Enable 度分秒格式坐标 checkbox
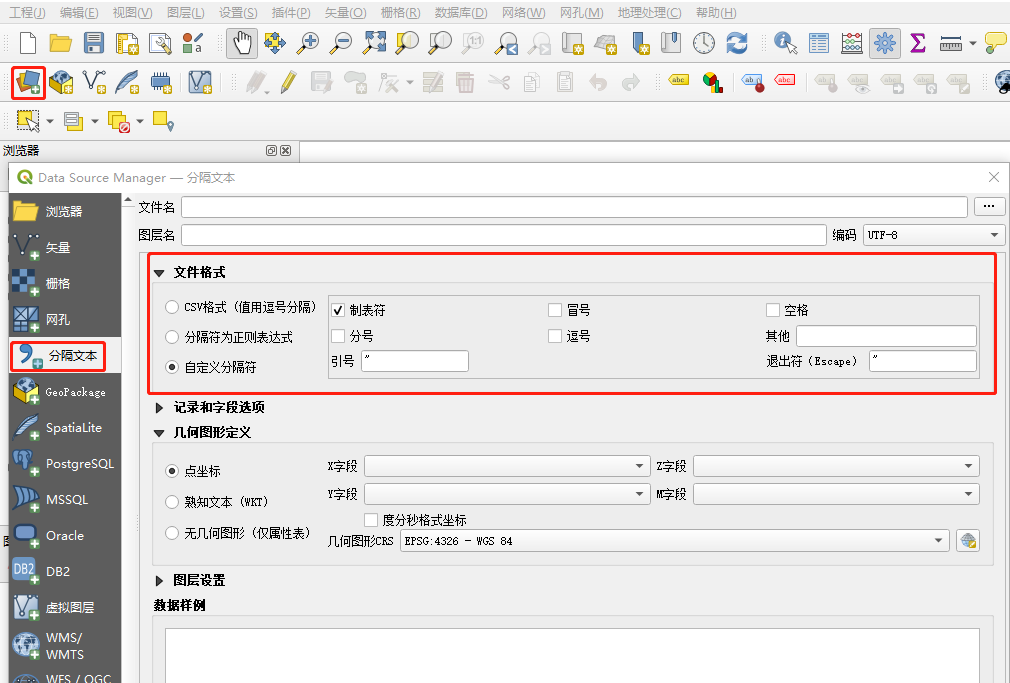This screenshot has width=1010, height=683. [371, 519]
